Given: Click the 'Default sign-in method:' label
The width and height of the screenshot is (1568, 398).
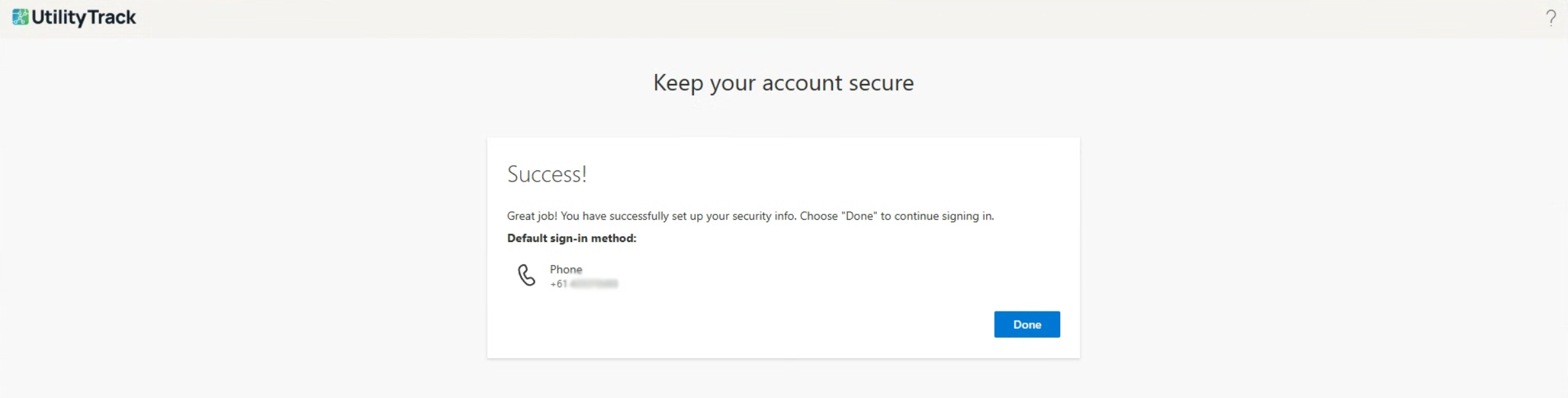Looking at the screenshot, I should [571, 238].
